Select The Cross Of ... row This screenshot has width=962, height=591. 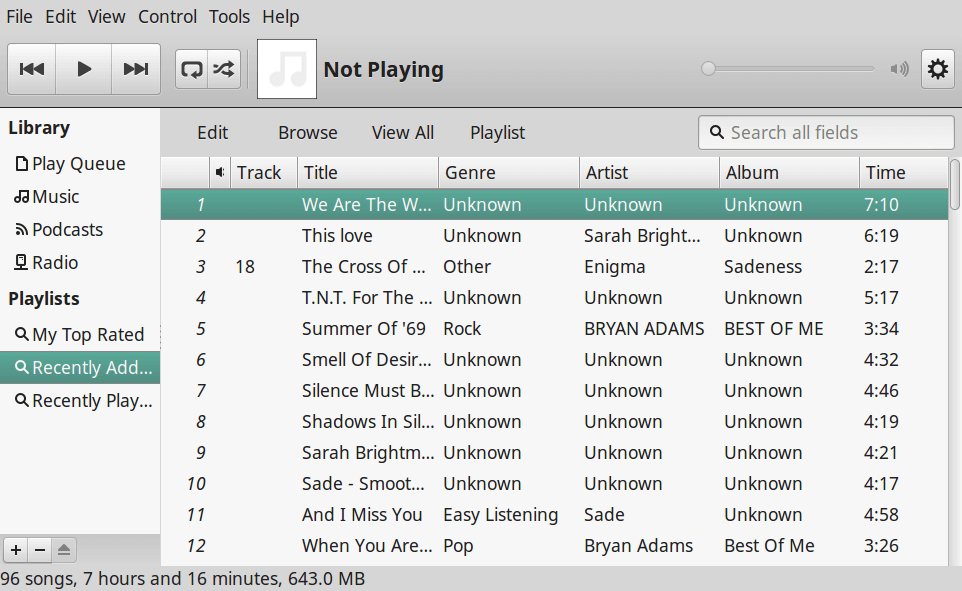click(555, 266)
